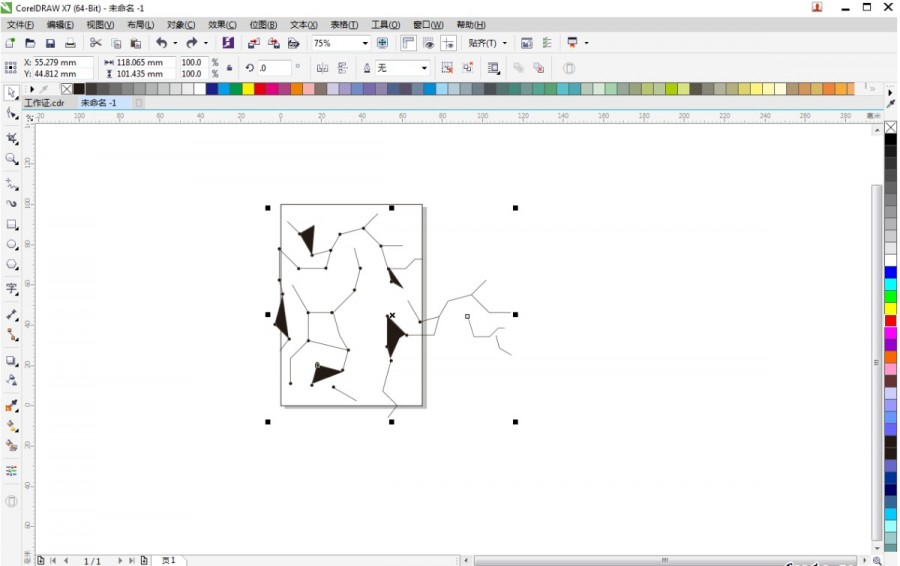Select the Transparency tool
This screenshot has width=900, height=566.
point(11,380)
